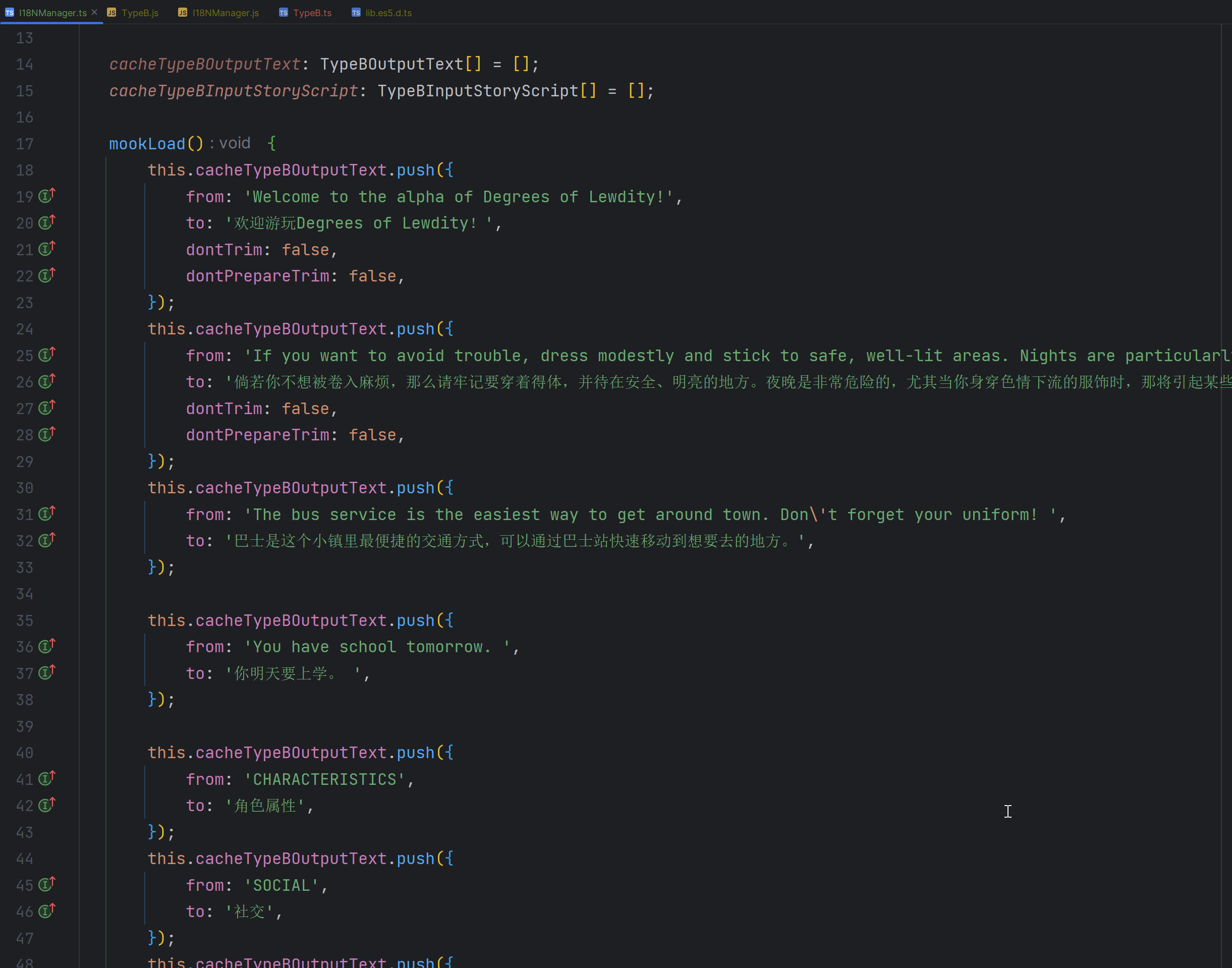Click the TS icon on lib.es5.d.ts tab
This screenshot has width=1232, height=968.
(x=357, y=12)
